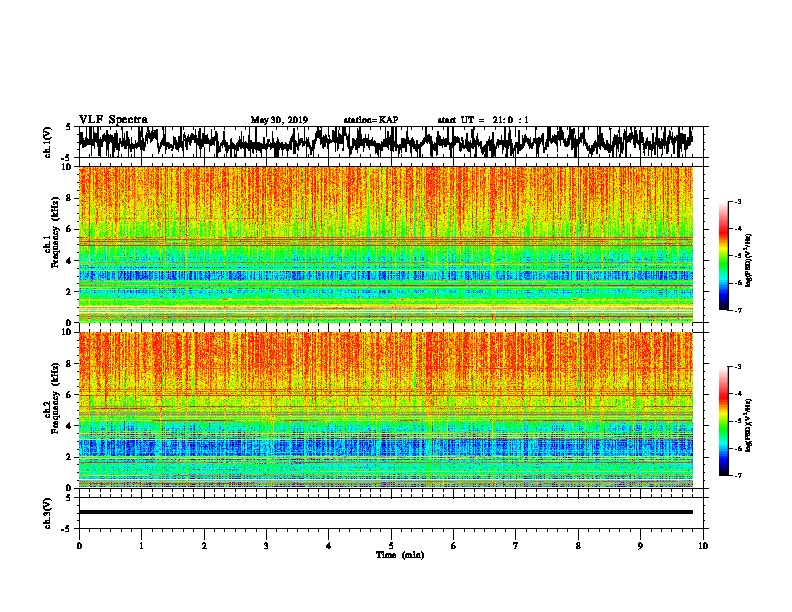The image size is (792, 612).
Task: Click time axis tick label "3"
Action: pyautogui.click(x=266, y=546)
